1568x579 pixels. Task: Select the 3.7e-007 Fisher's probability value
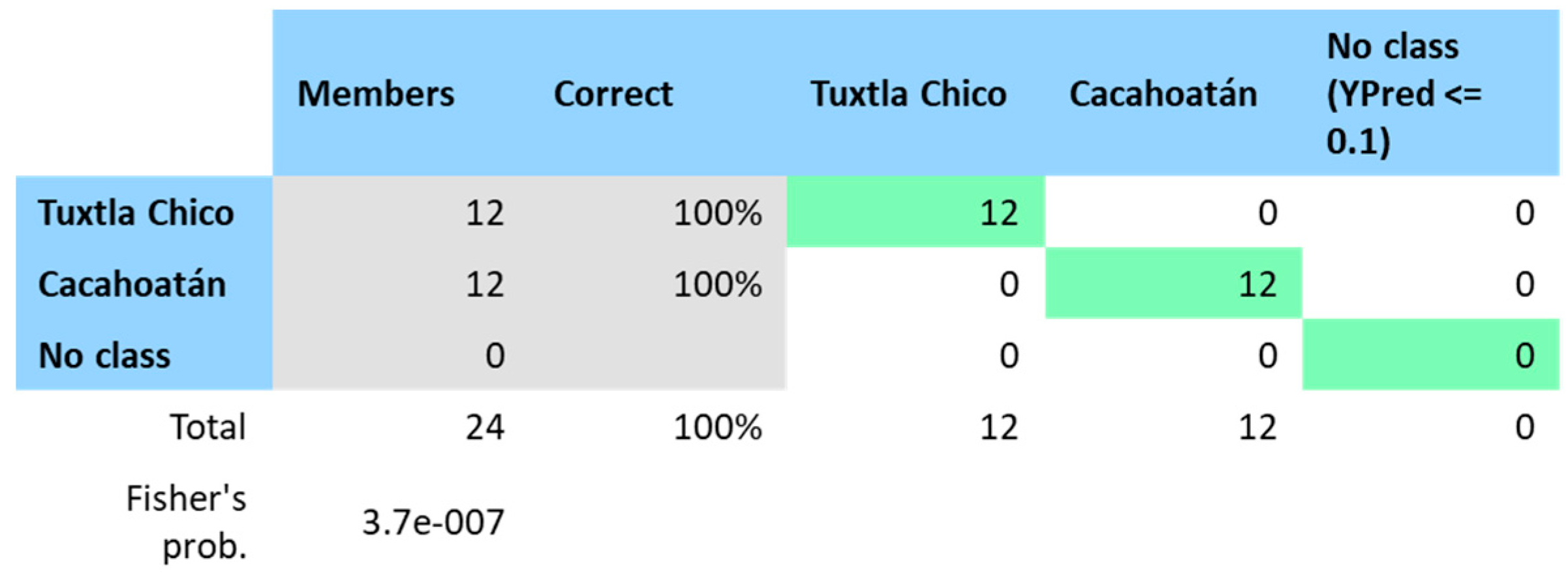point(433,522)
